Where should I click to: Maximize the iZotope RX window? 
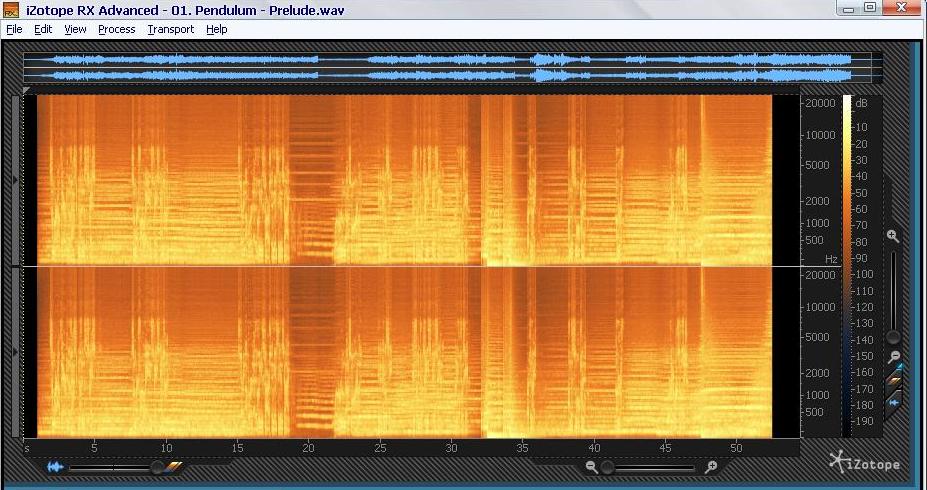click(x=870, y=8)
